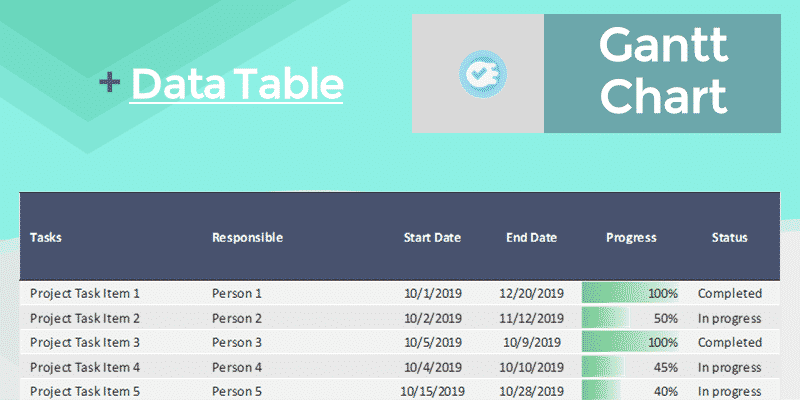The height and width of the screenshot is (400, 800).
Task: Click the 100% progress bar for Task Item 1
Action: [x=630, y=294]
